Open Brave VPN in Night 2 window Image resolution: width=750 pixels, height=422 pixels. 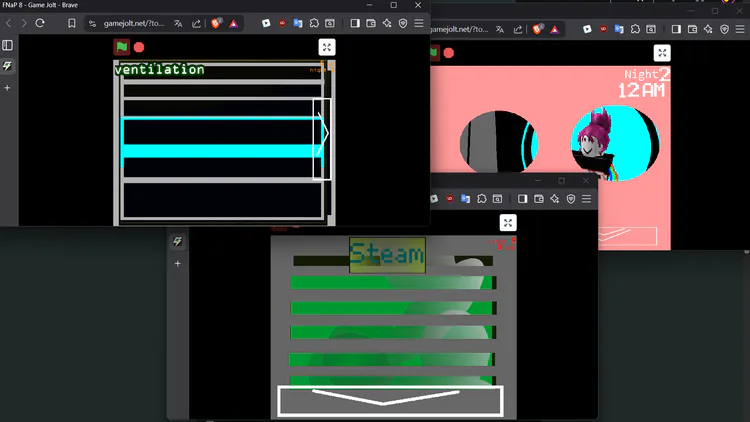pyautogui.click(x=724, y=30)
